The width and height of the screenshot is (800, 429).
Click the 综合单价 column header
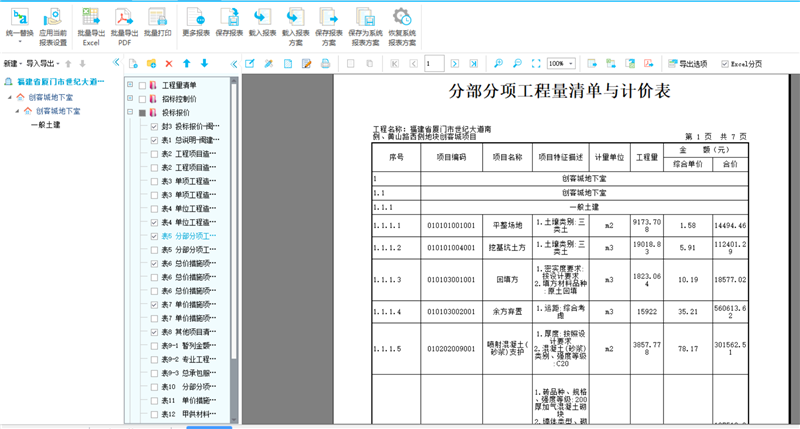[688, 164]
